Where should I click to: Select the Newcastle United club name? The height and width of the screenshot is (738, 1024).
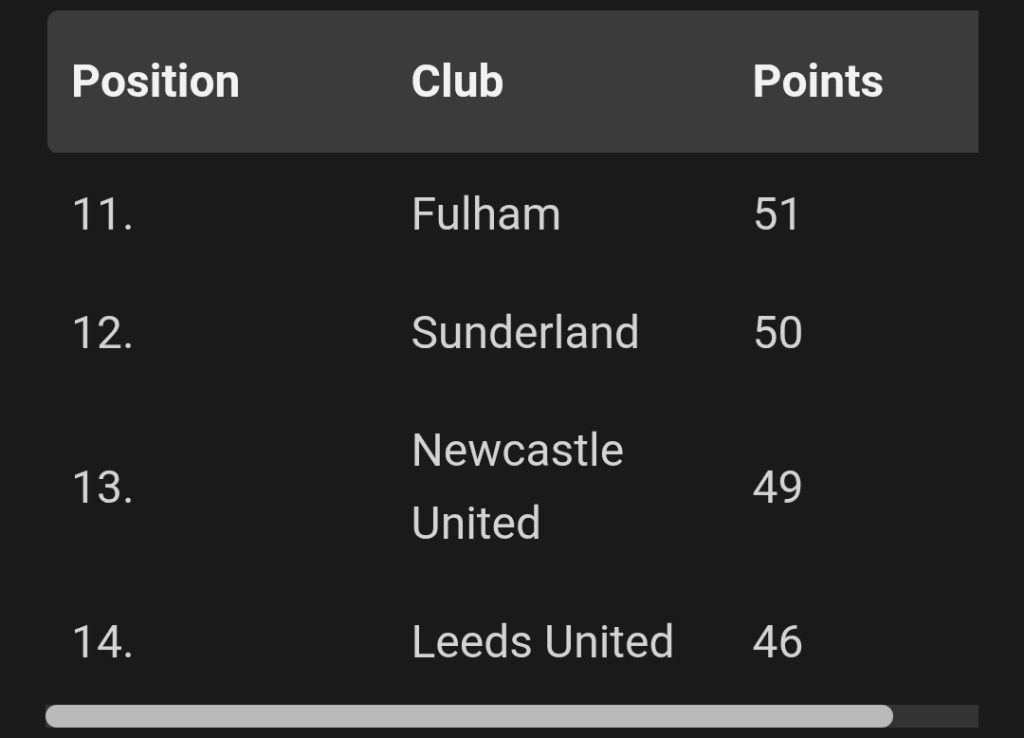tap(518, 487)
